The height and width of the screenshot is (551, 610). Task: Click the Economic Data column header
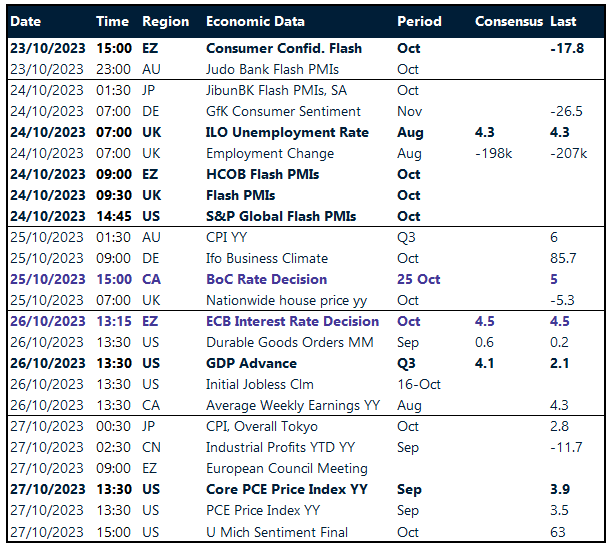(x=255, y=21)
